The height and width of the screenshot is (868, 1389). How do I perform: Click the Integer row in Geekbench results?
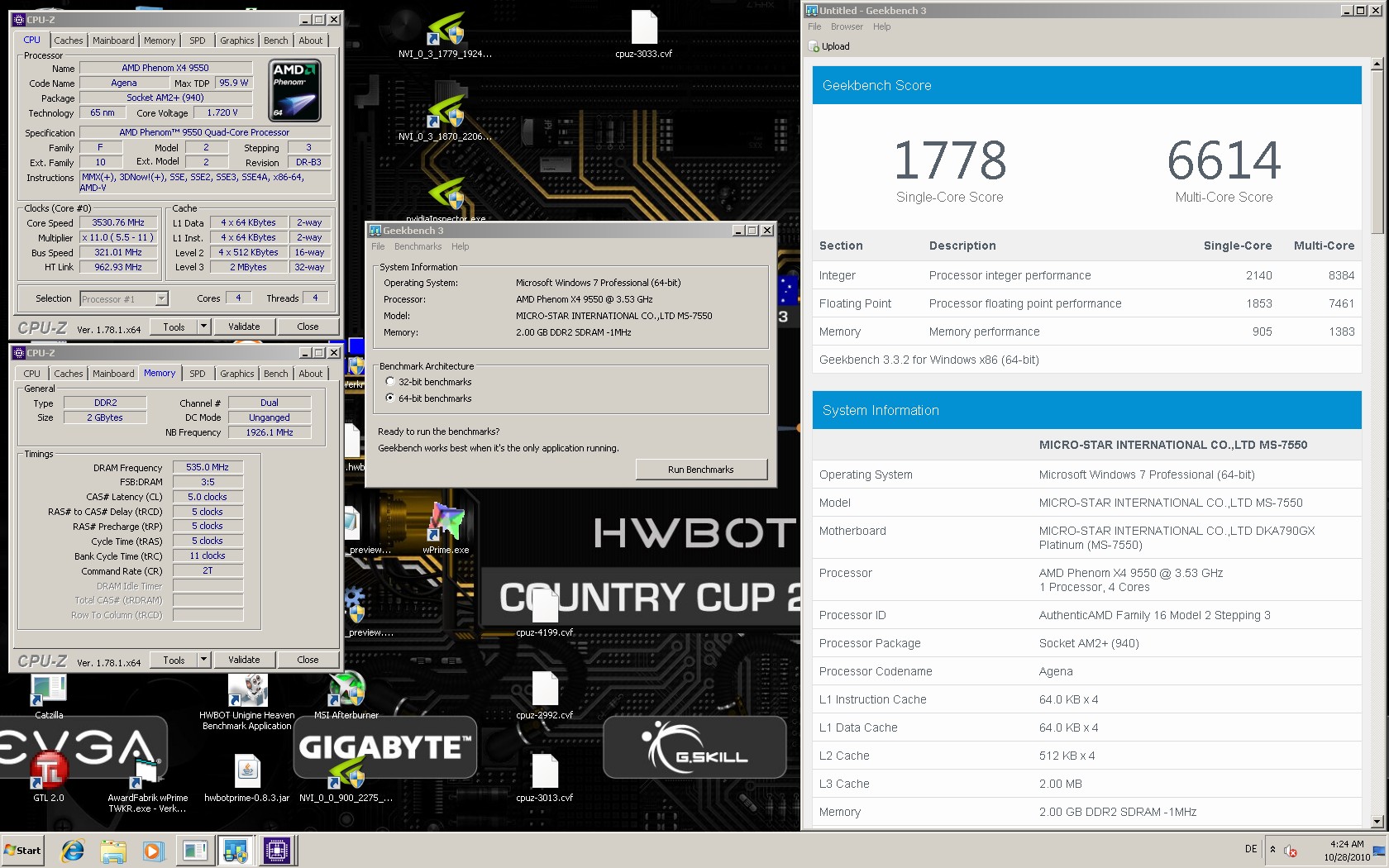tap(1086, 275)
